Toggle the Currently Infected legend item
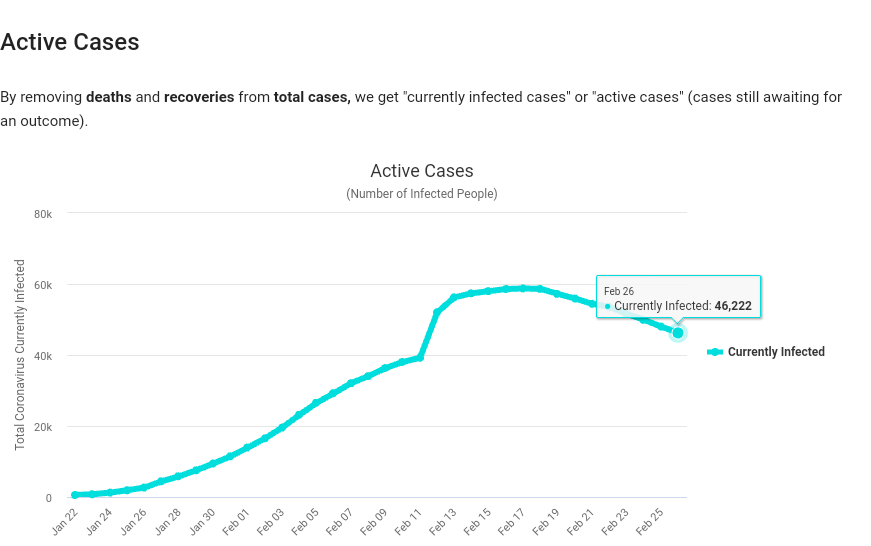Image resolution: width=871 pixels, height=546 pixels. click(766, 352)
